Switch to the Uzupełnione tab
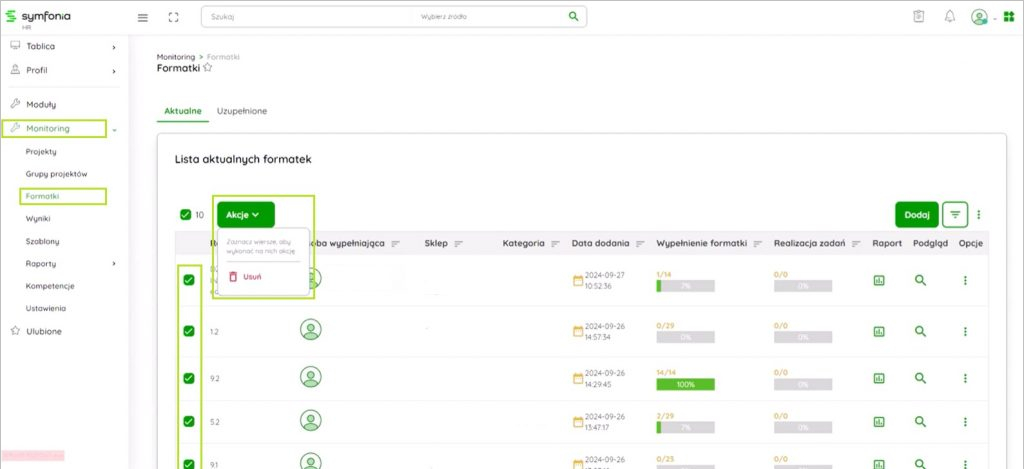 (241, 111)
